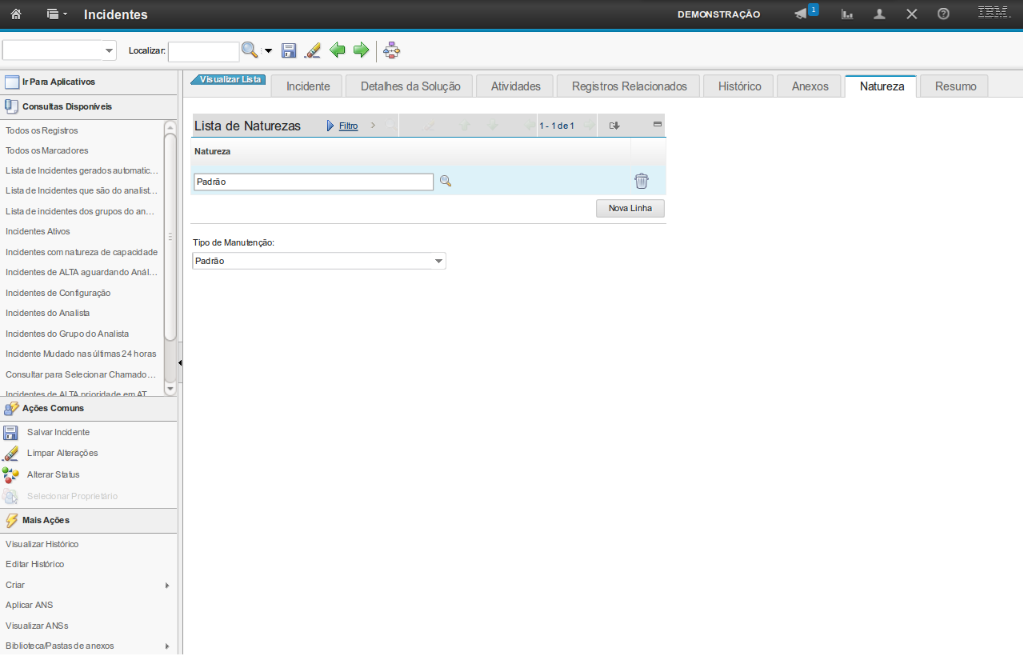1023x655 pixels.
Task: Click the Nova Linha button
Action: pos(630,208)
